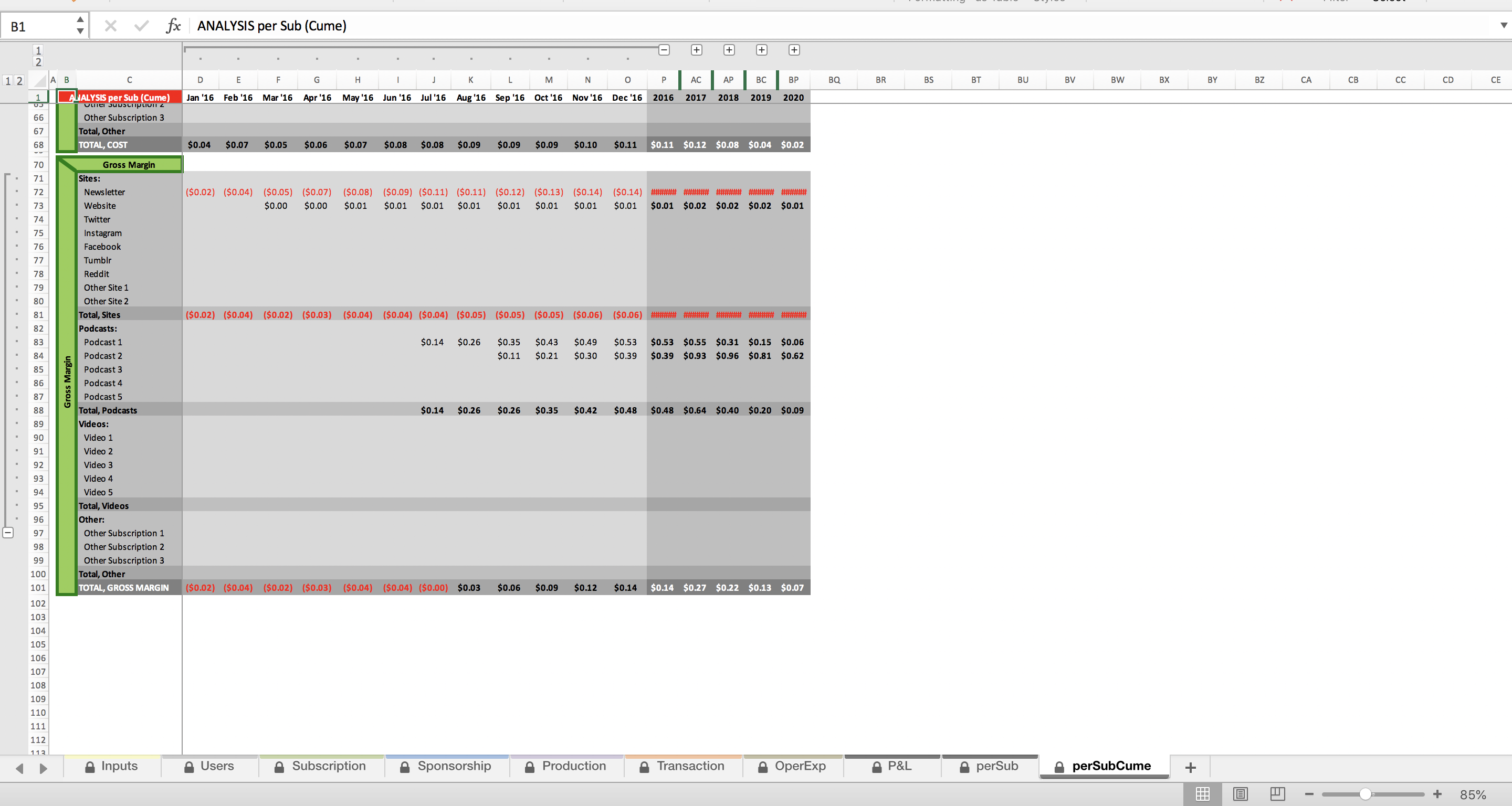Select column outline level 1 button
Screen dimensions: 1512x806
pyautogui.click(x=38, y=50)
